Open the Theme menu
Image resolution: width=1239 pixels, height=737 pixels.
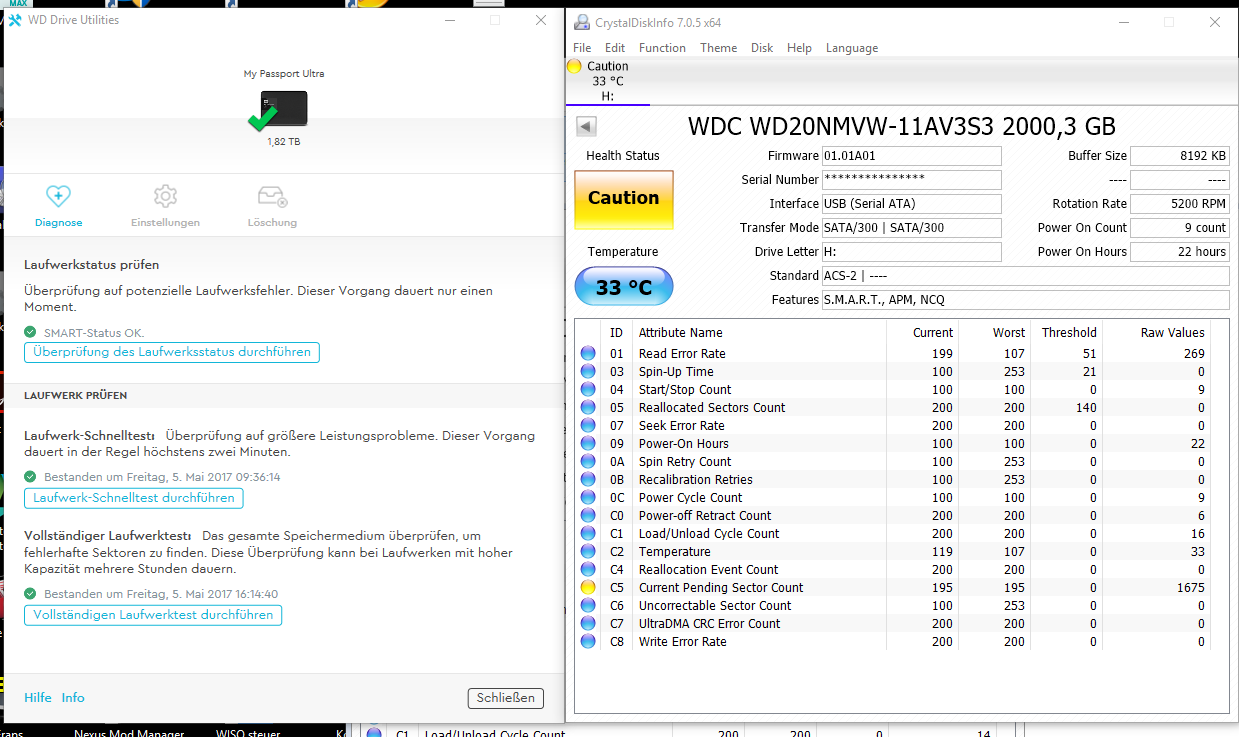coord(718,48)
